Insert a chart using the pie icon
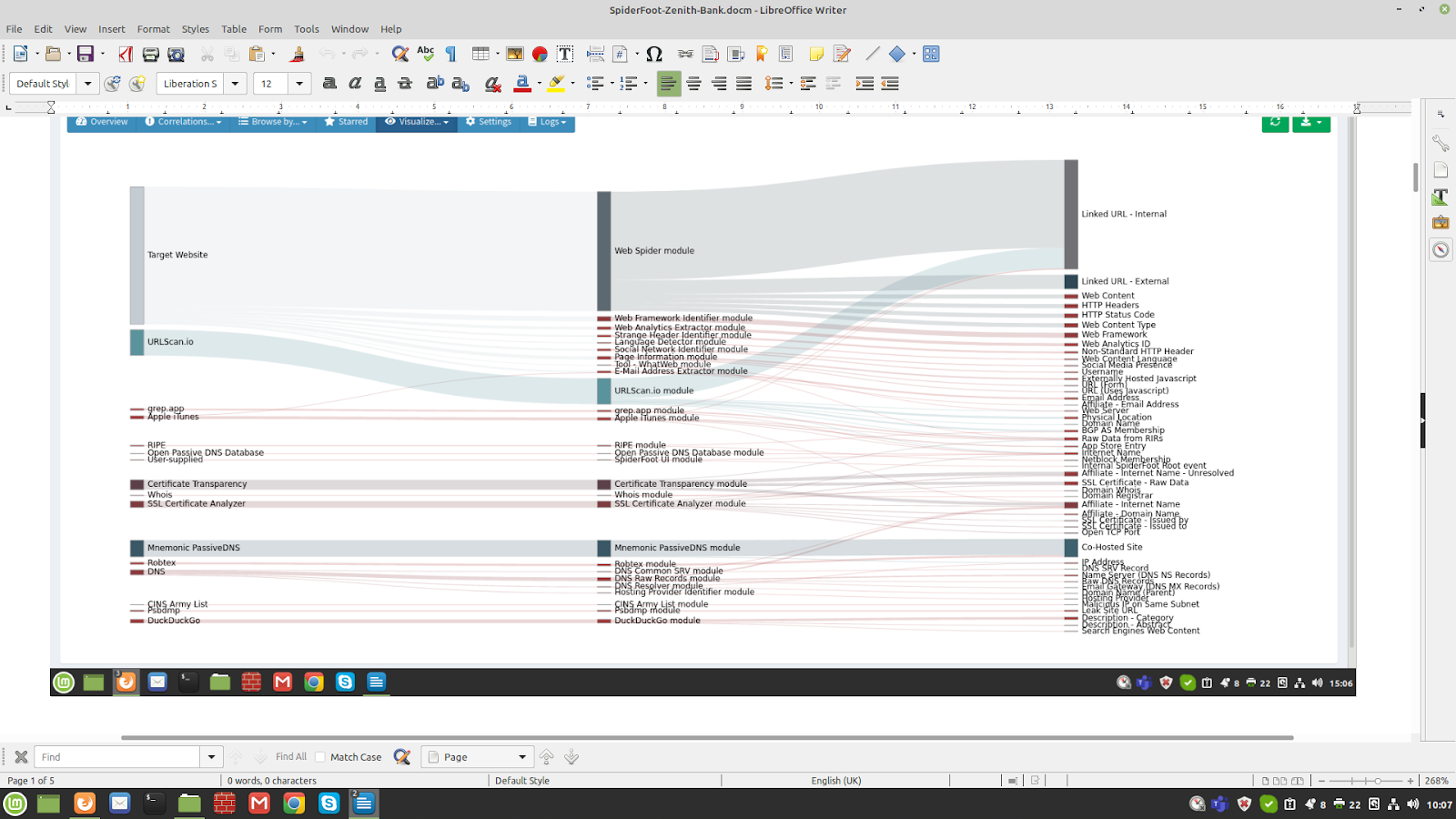This screenshot has width=1456, height=819. pyautogui.click(x=540, y=54)
